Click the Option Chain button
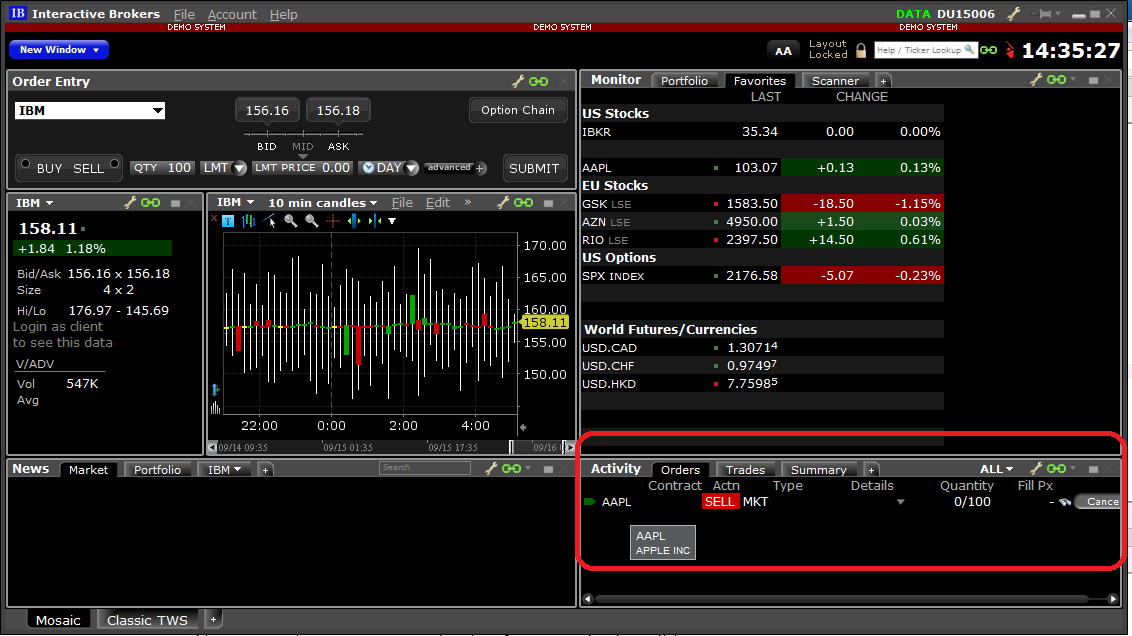1132x636 pixels. [x=518, y=110]
